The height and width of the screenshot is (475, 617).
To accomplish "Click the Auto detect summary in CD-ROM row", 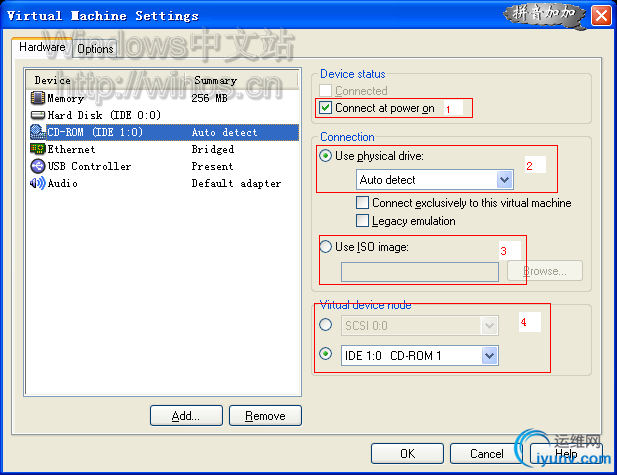I will pyautogui.click(x=224, y=132).
